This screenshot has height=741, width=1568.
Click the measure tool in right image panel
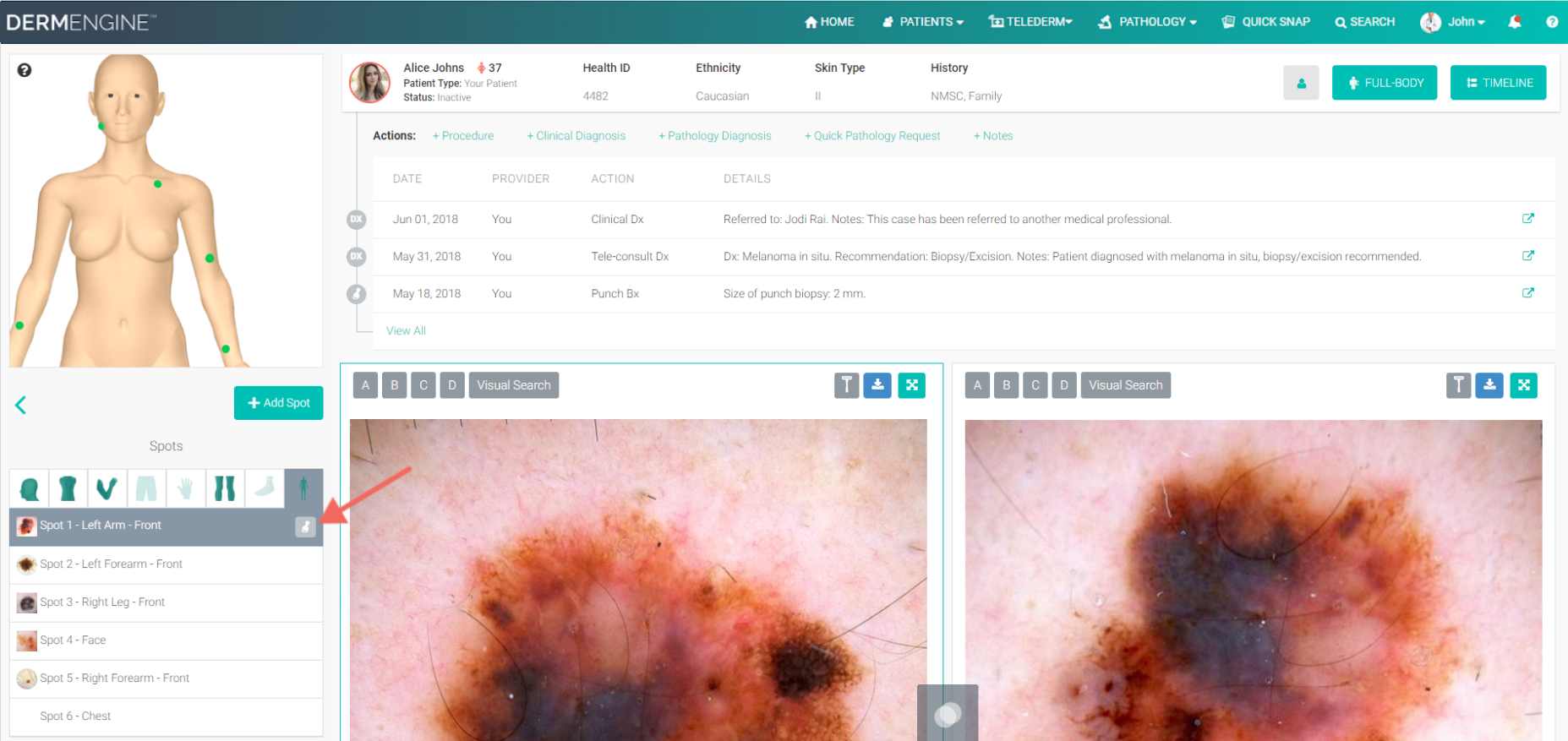[1459, 385]
